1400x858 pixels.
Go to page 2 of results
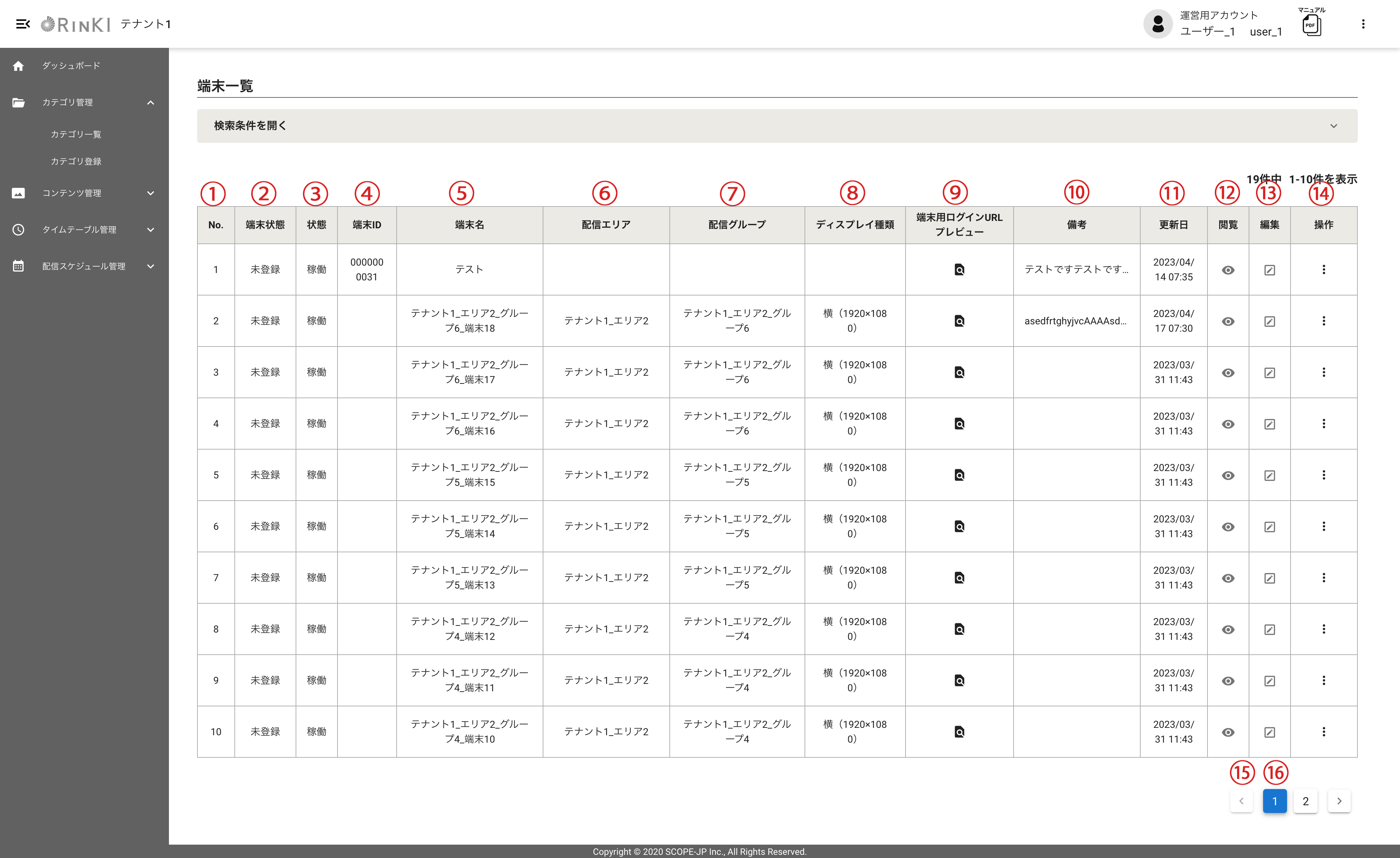[1305, 801]
